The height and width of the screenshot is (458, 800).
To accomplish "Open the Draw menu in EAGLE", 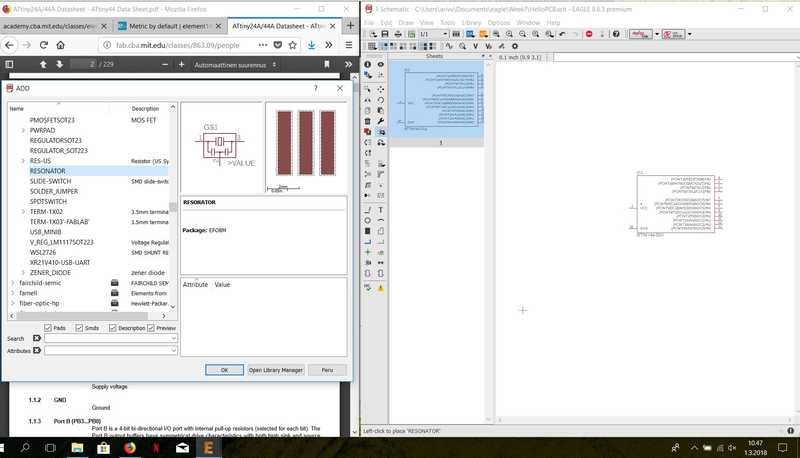I will 406,22.
